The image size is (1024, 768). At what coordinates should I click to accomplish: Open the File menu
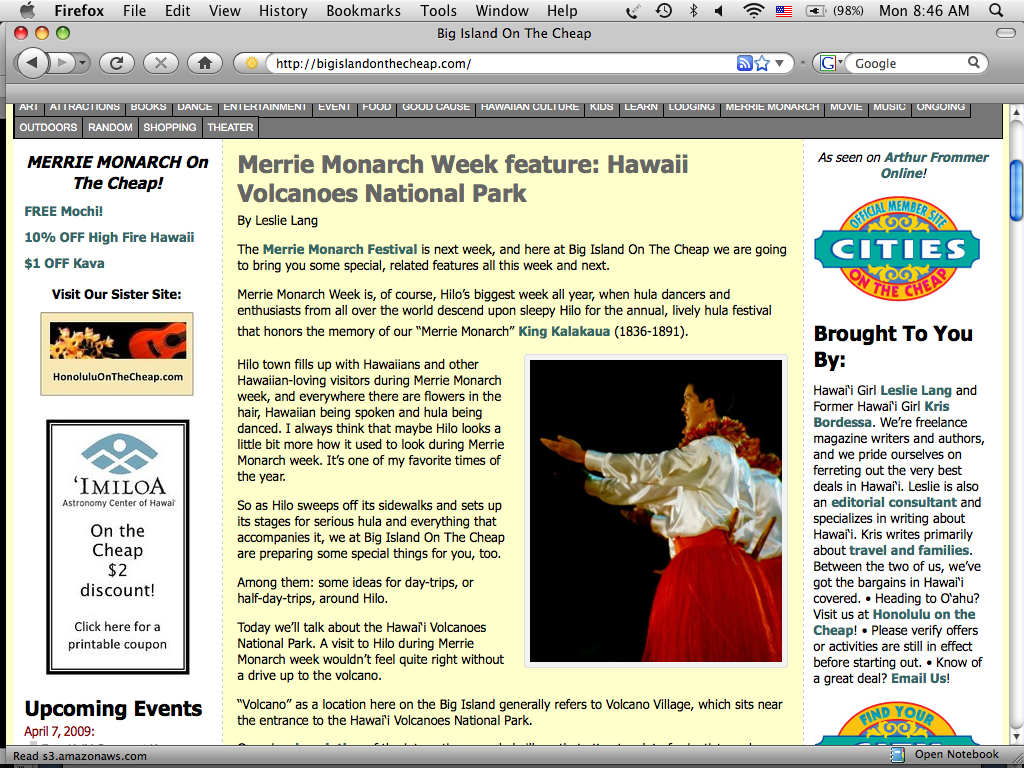point(135,10)
